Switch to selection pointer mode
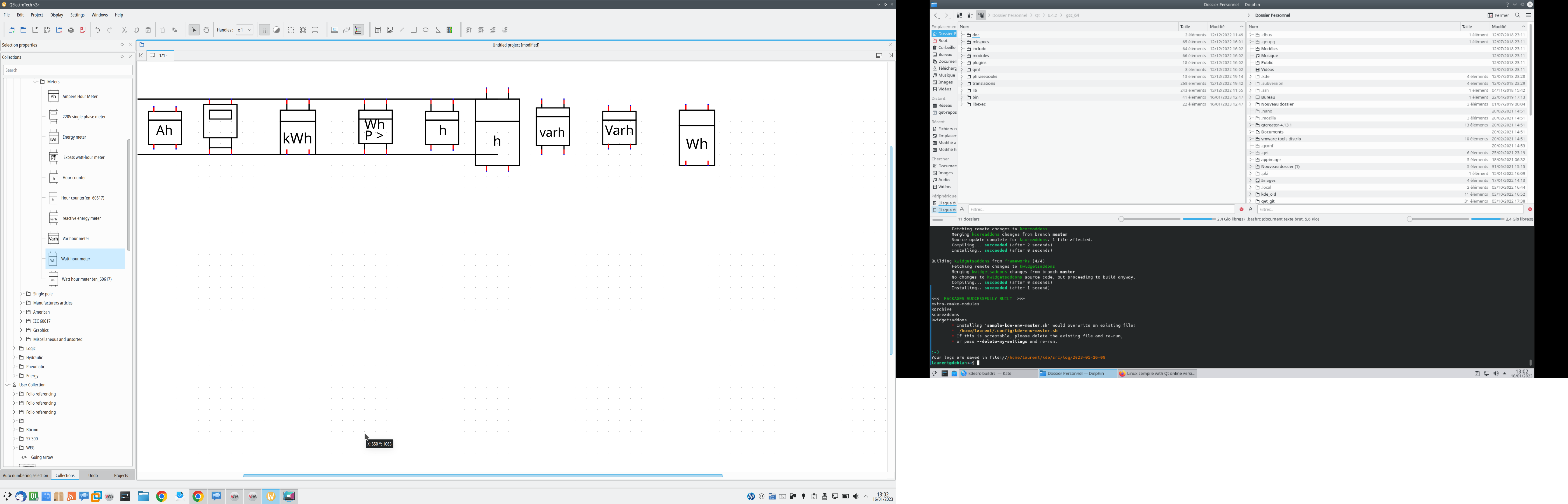Screen dimensions: 1568x504 coord(194,30)
